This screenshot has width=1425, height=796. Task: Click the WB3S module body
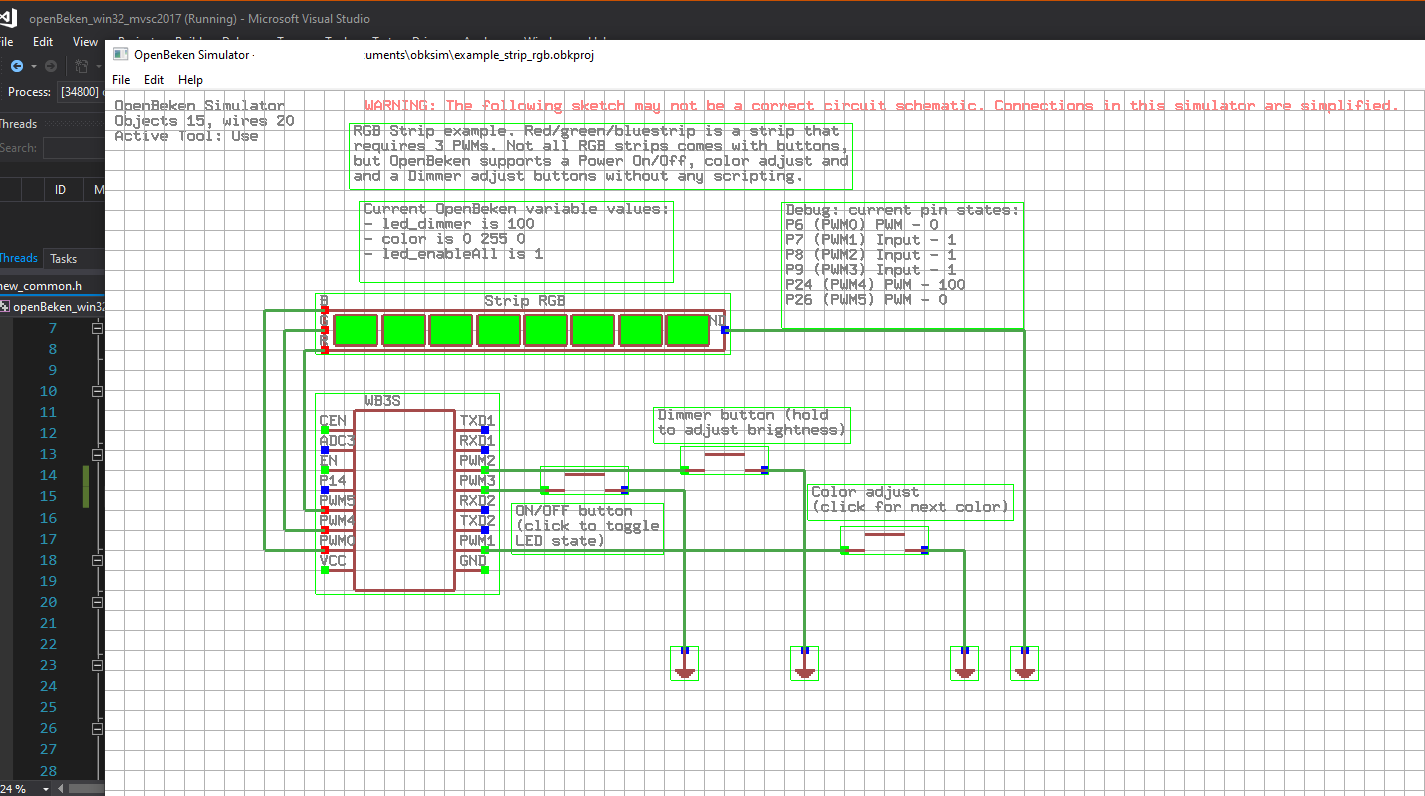click(405, 500)
